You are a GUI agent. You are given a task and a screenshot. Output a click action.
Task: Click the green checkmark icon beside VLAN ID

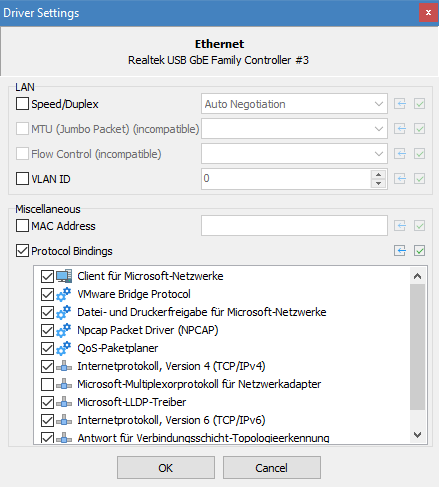(x=419, y=179)
